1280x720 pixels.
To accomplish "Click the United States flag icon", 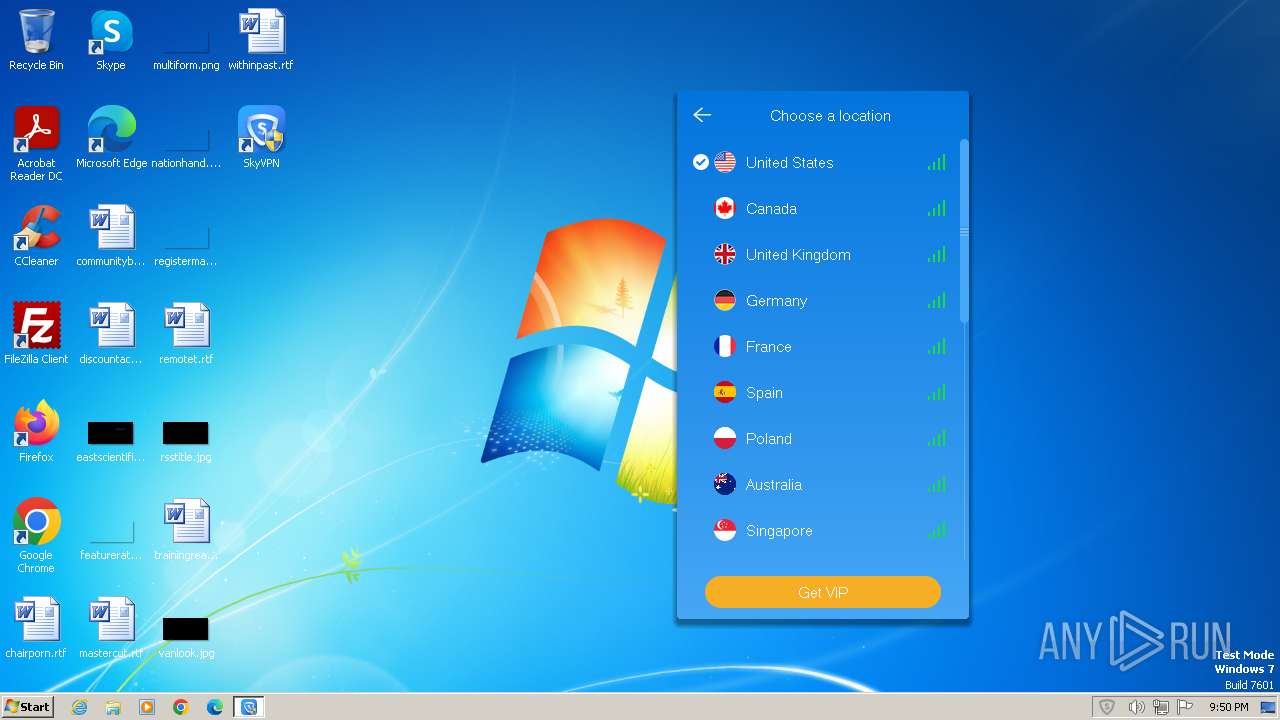I will pos(725,162).
